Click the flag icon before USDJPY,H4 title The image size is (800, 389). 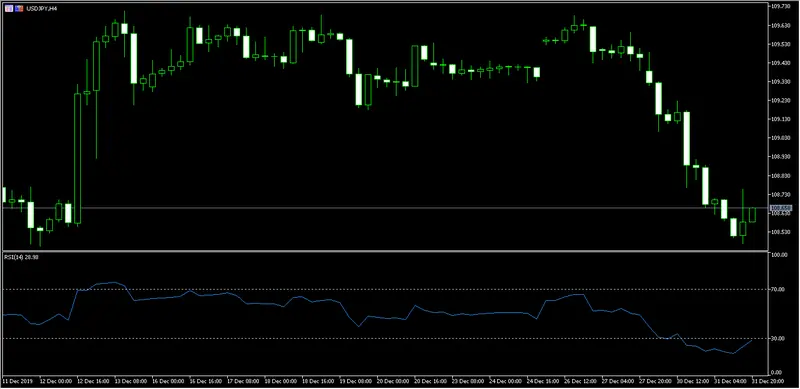point(19,8)
